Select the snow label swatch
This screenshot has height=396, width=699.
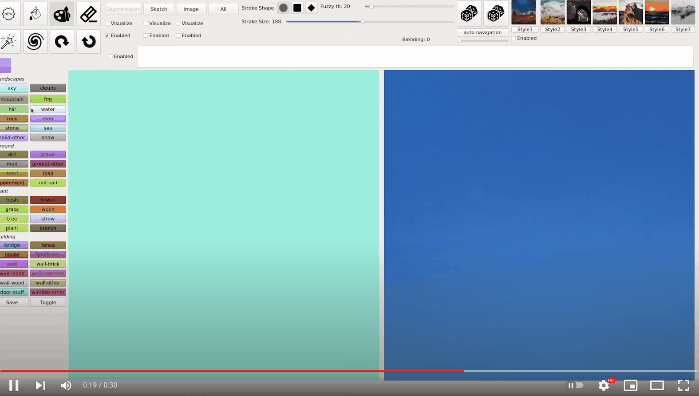pos(48,138)
